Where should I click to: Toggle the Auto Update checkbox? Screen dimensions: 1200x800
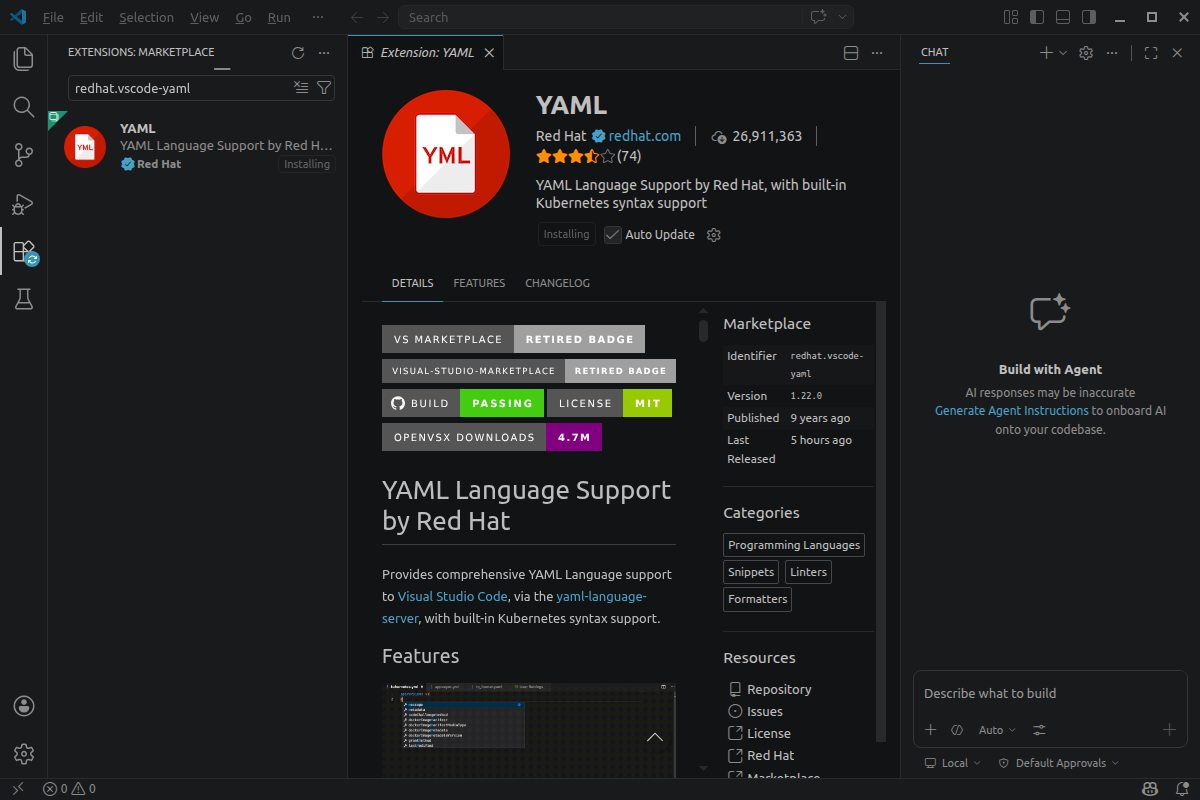coord(613,235)
